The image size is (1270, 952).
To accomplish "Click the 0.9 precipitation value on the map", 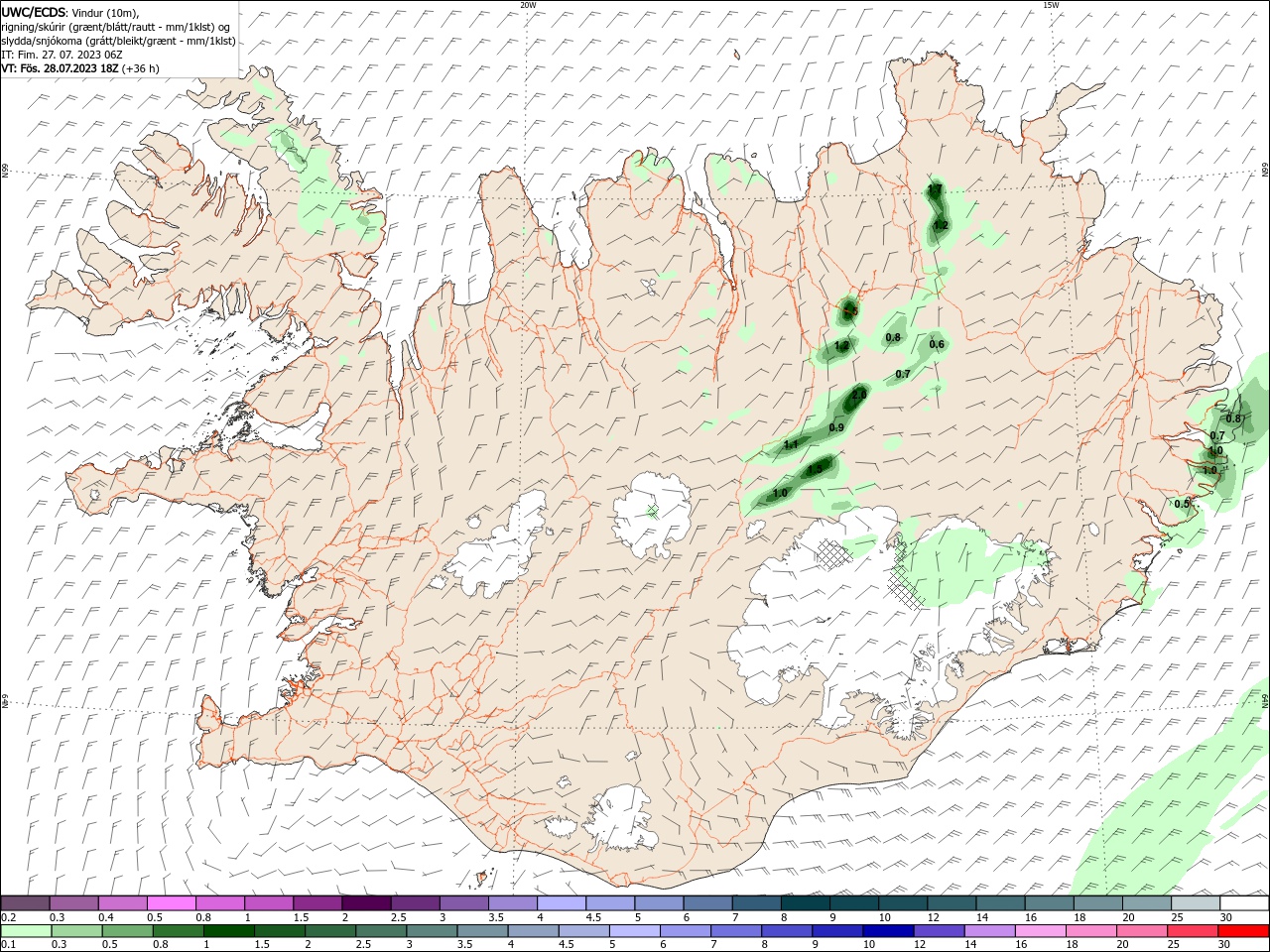I will pyautogui.click(x=836, y=427).
